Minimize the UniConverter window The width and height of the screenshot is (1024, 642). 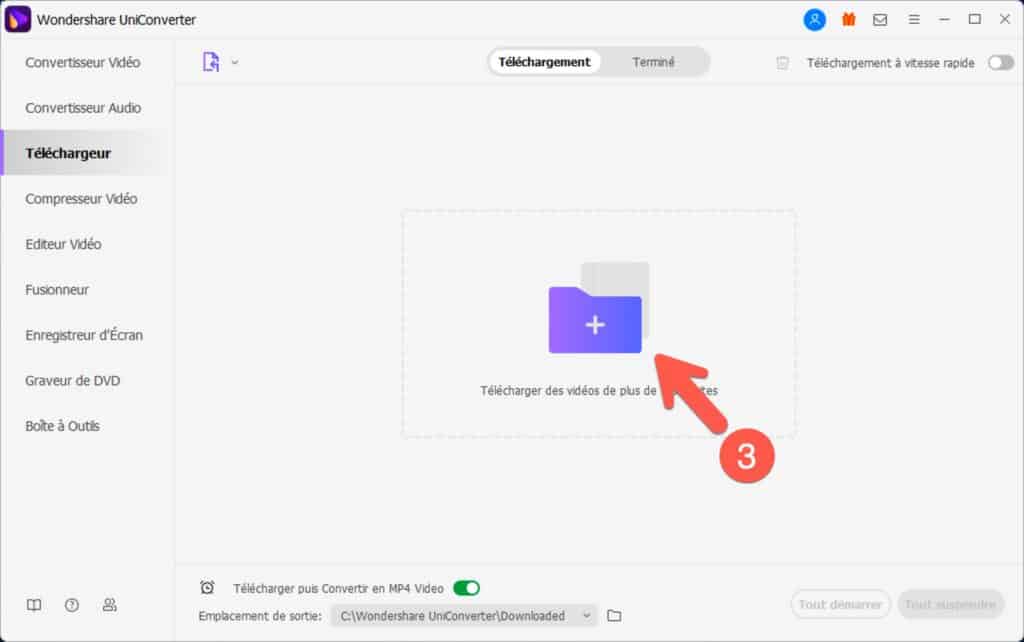[944, 20]
